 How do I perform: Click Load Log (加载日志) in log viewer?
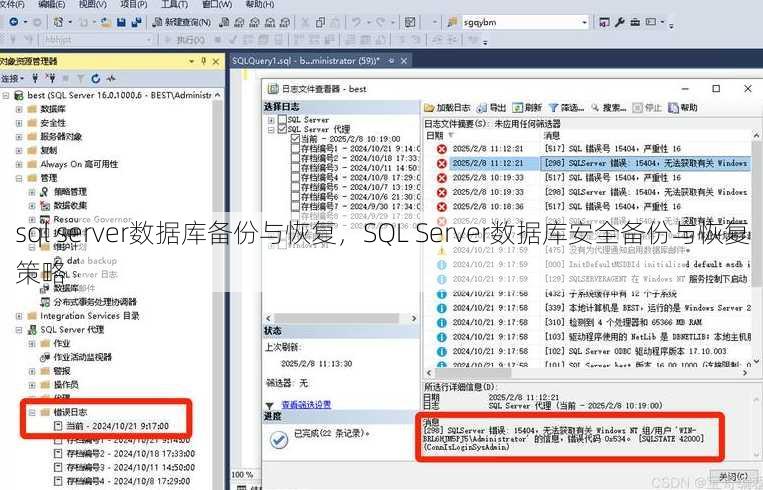click(447, 108)
